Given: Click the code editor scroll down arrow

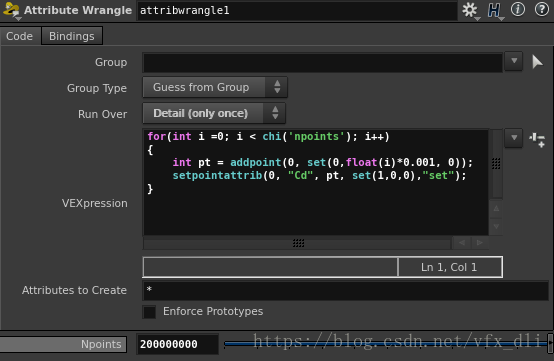Looking at the screenshot, I should click(x=496, y=226).
